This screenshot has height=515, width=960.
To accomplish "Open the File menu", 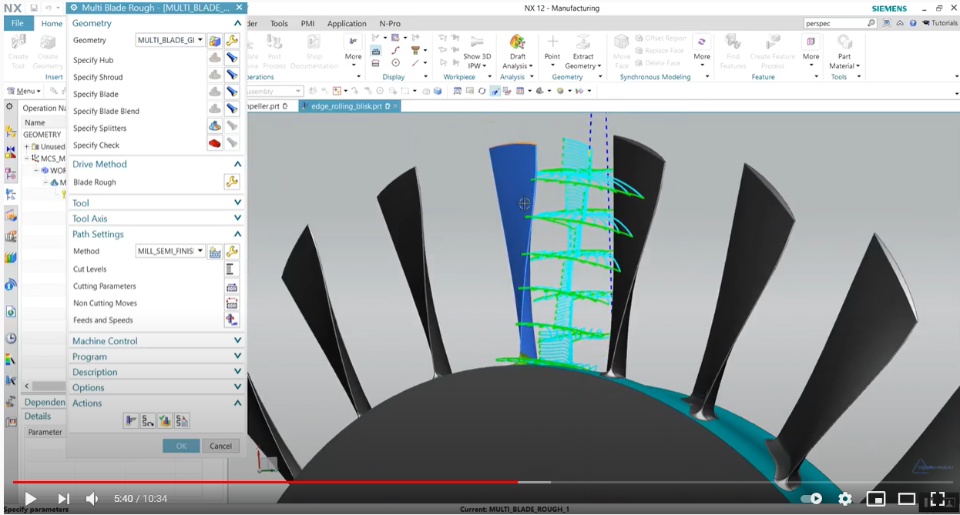I will (17, 23).
